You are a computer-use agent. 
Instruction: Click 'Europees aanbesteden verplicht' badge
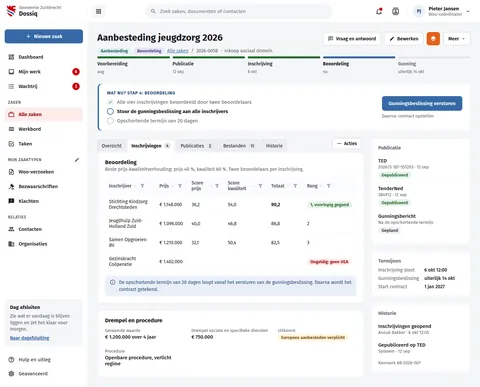313,337
